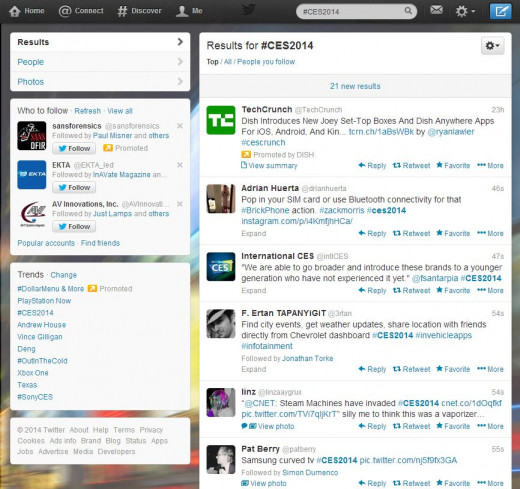Click Popular accounts link

click(46, 243)
